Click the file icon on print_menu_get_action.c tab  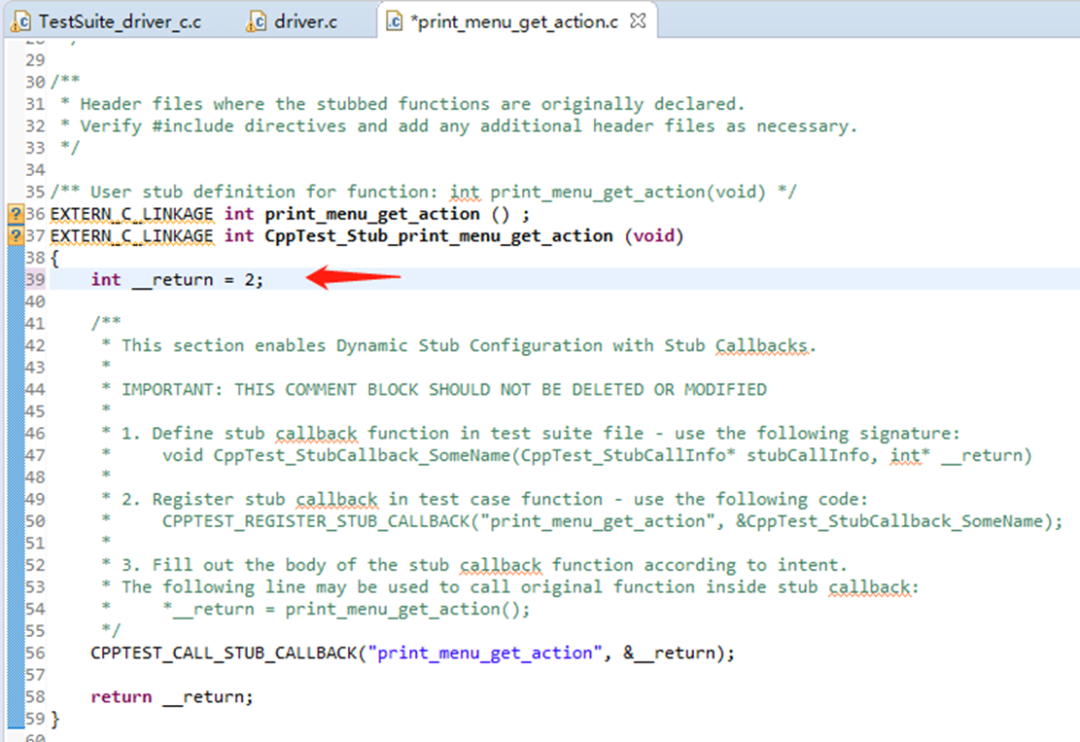395,21
